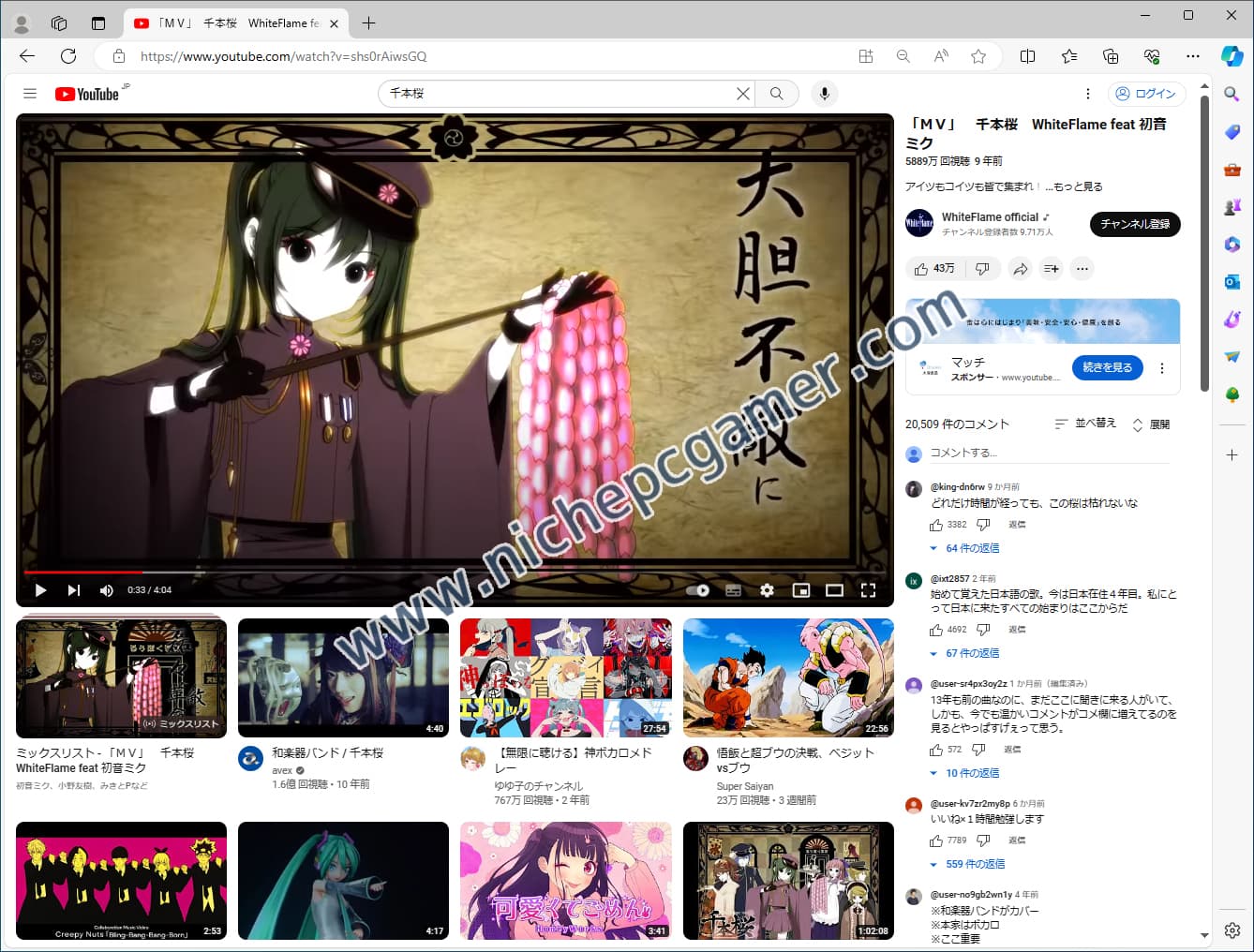Click the magnifier search button
The image size is (1254, 952).
point(776,94)
